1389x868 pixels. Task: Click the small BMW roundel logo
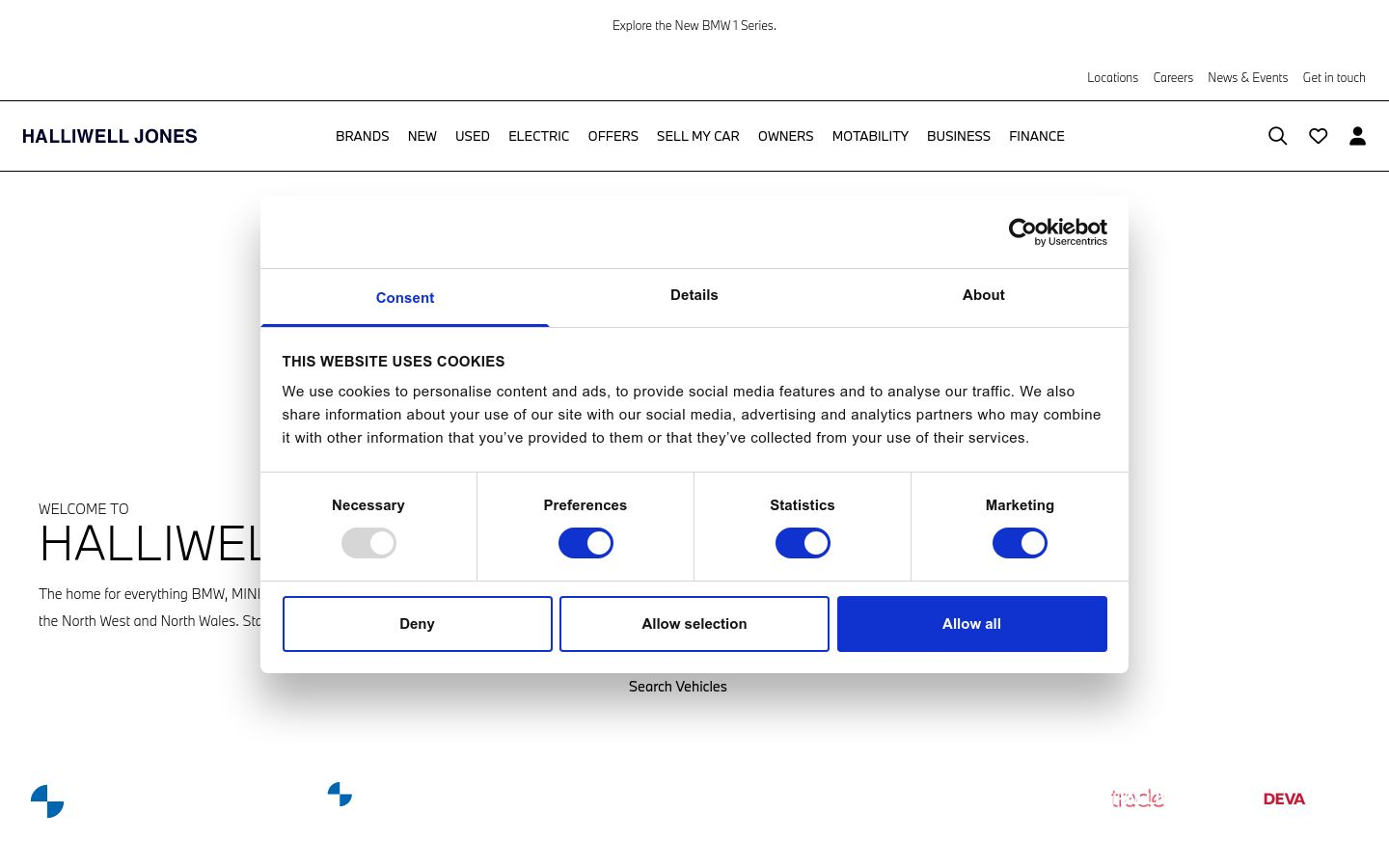coord(340,795)
